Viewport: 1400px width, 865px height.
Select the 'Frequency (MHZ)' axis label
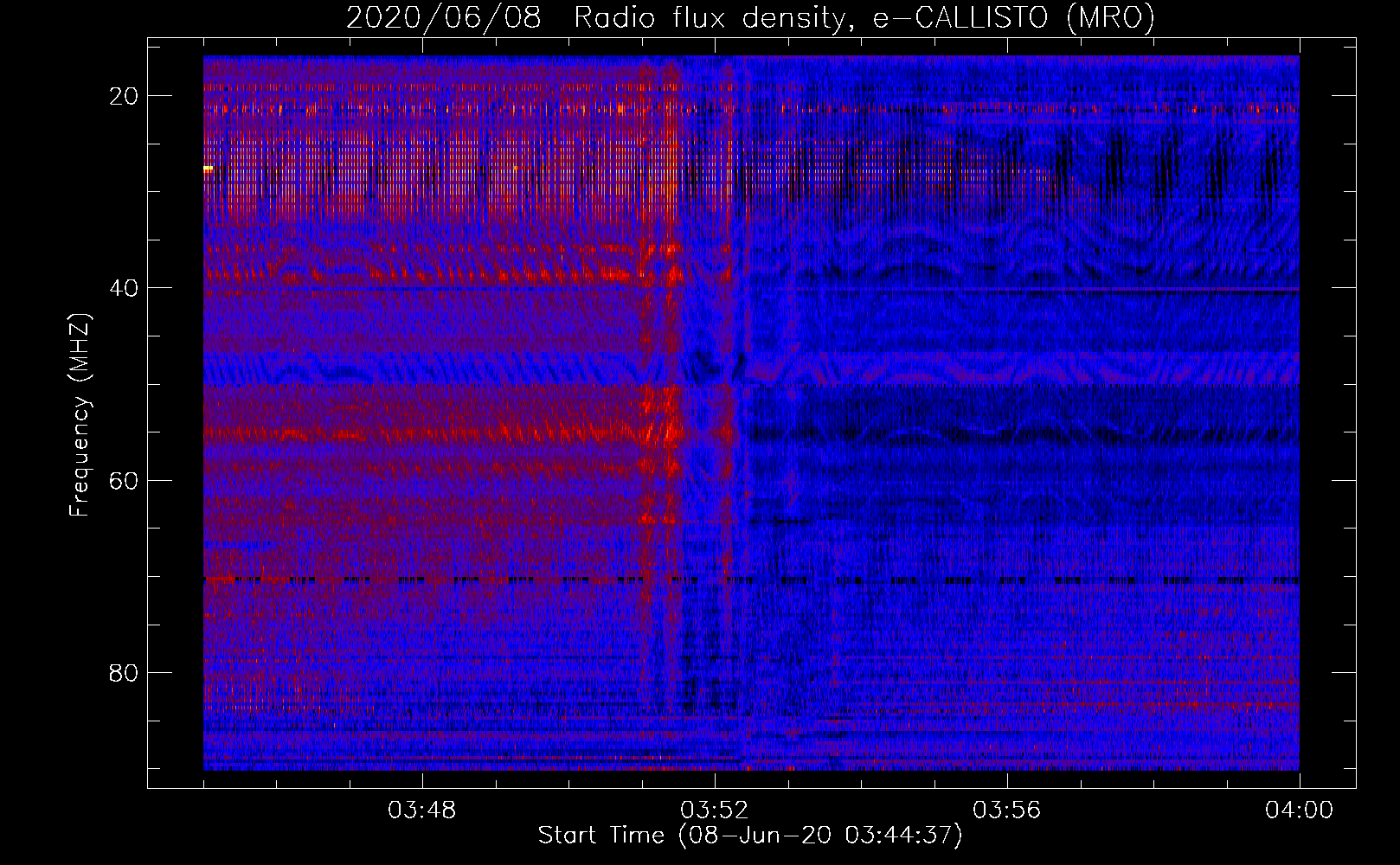80,415
